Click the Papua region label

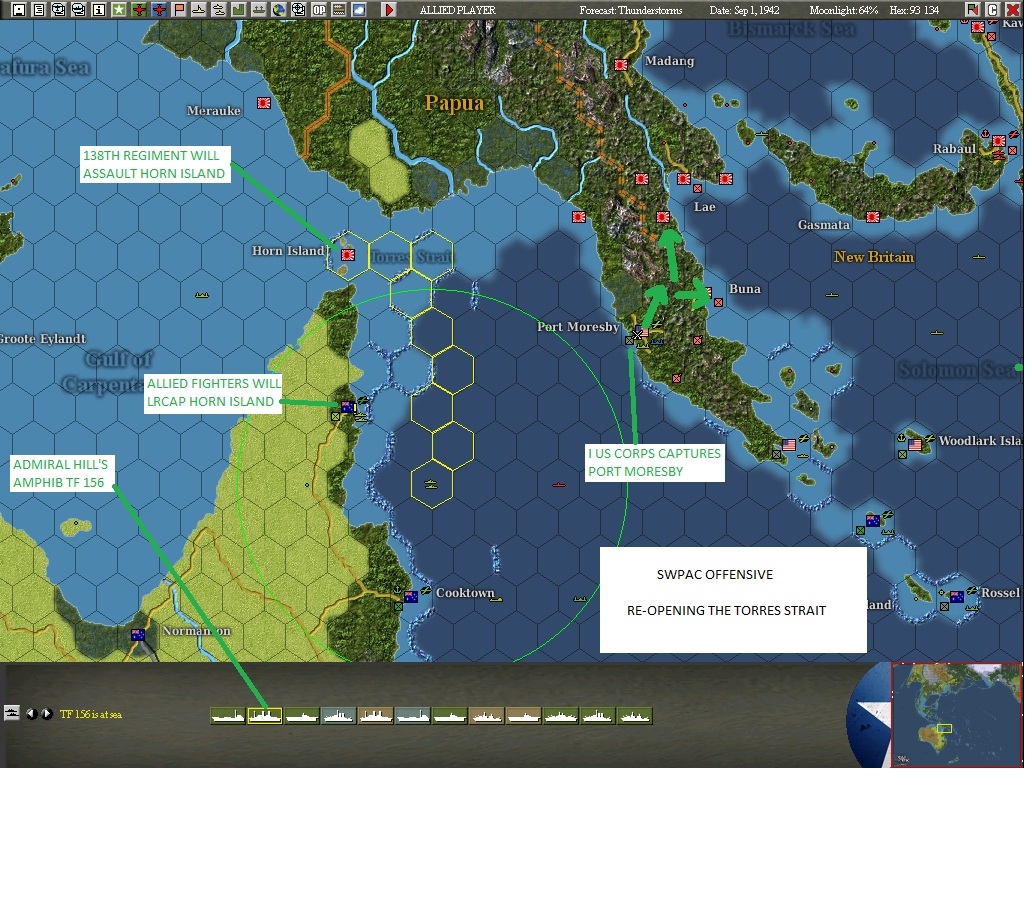454,103
